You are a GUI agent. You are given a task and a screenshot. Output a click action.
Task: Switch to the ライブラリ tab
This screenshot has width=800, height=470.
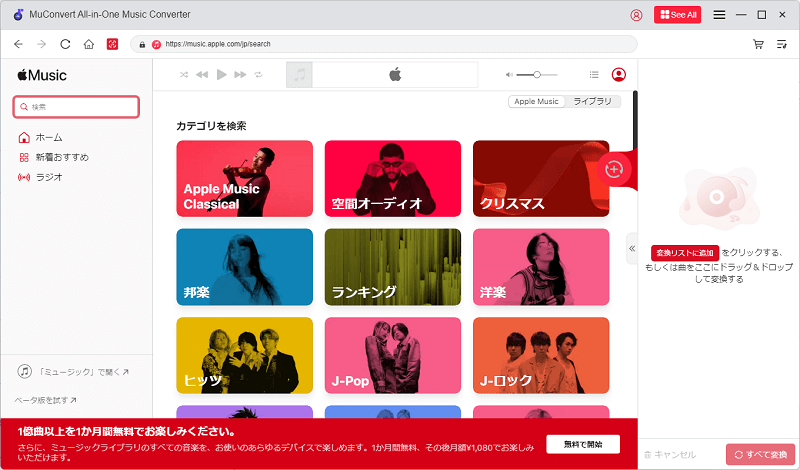click(x=592, y=102)
